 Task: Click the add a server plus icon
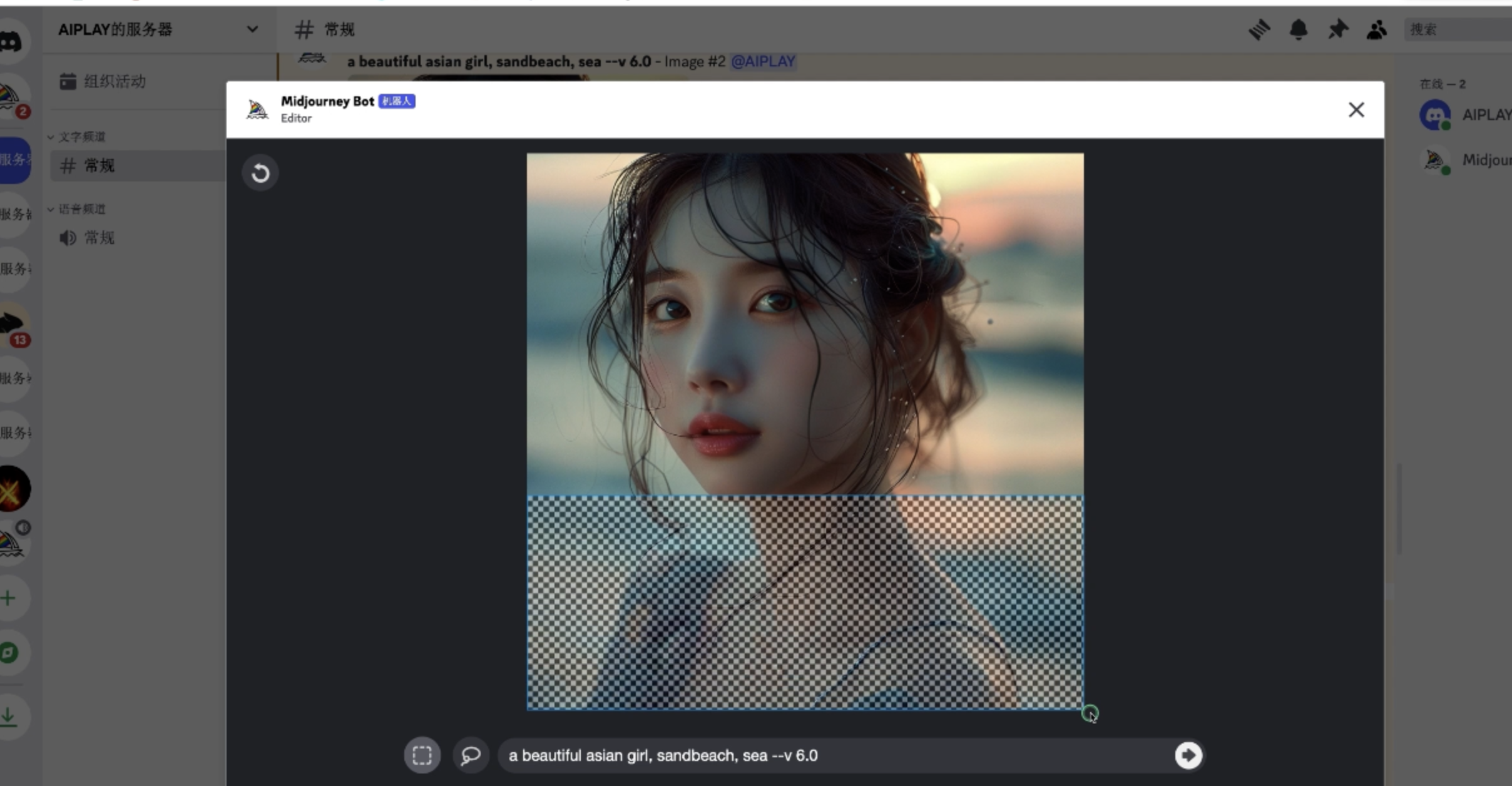[x=9, y=598]
